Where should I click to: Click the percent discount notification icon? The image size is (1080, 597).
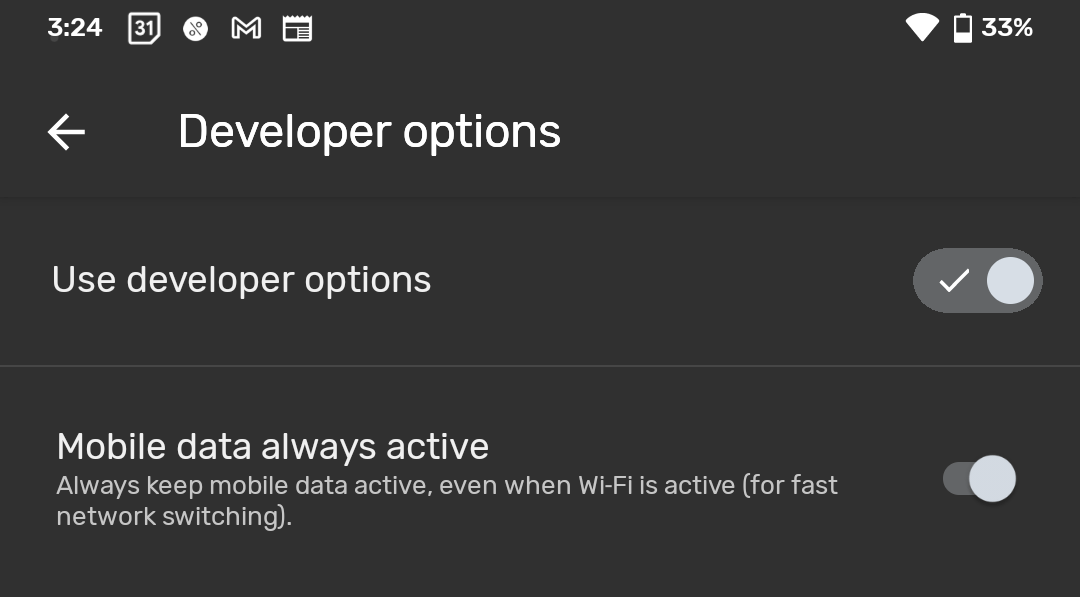click(195, 27)
